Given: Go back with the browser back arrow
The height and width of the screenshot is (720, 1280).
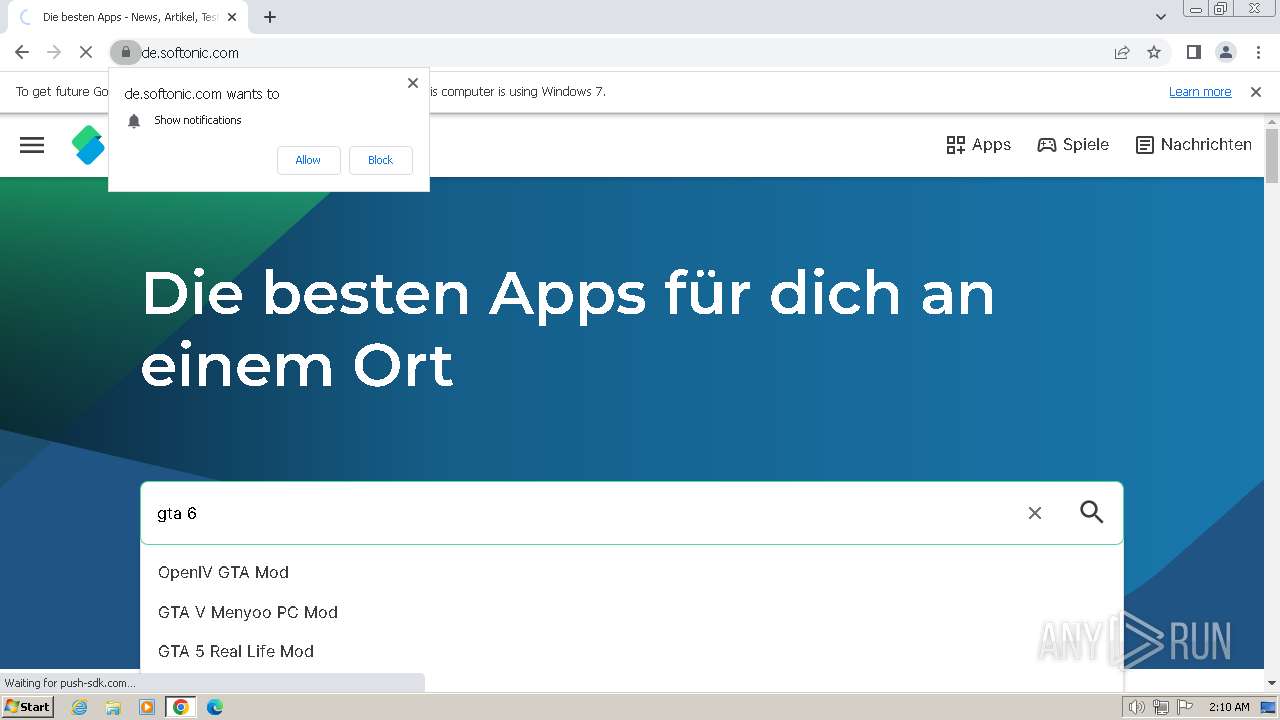Looking at the screenshot, I should click(22, 53).
